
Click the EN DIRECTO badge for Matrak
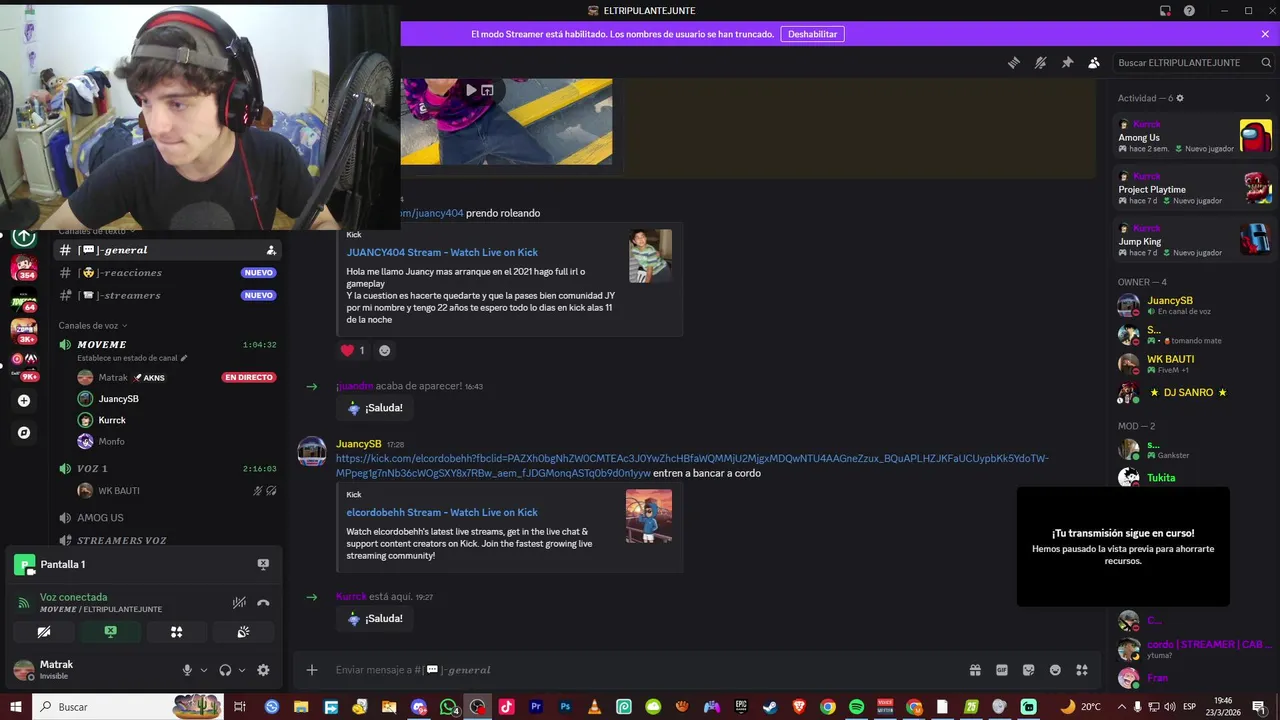(x=248, y=378)
